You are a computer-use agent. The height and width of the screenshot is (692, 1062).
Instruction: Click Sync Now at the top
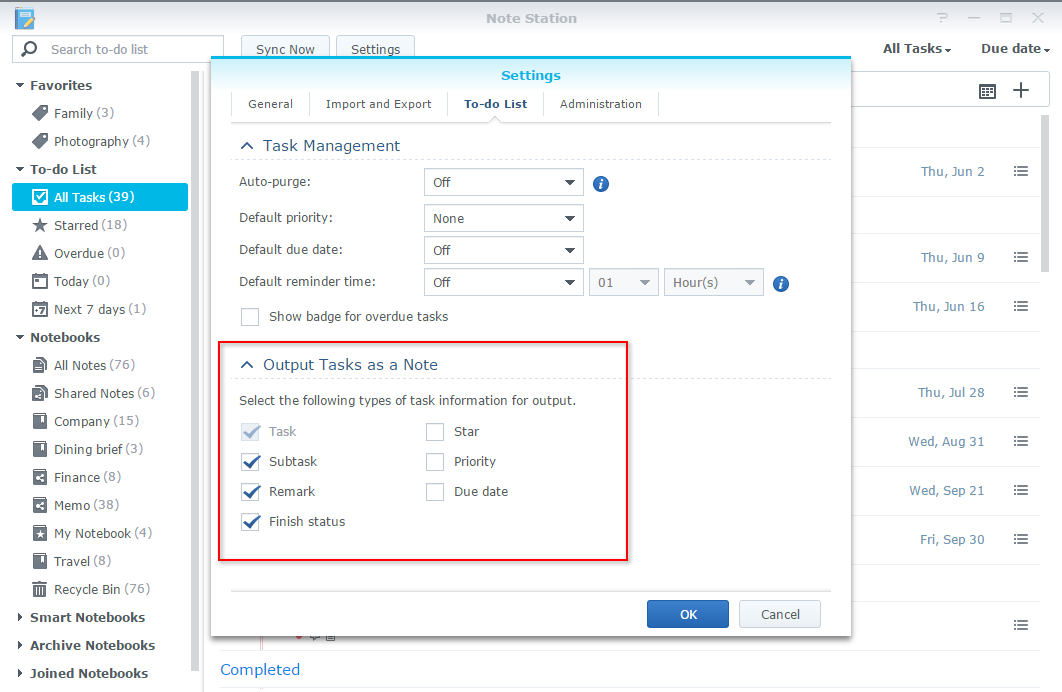coord(284,48)
